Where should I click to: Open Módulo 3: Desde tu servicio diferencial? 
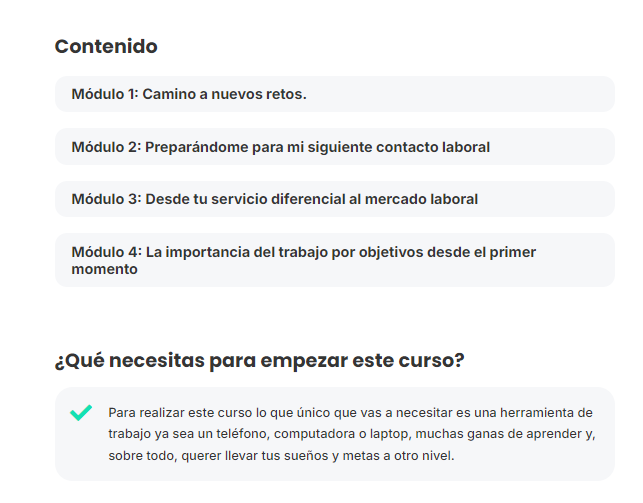tap(335, 199)
